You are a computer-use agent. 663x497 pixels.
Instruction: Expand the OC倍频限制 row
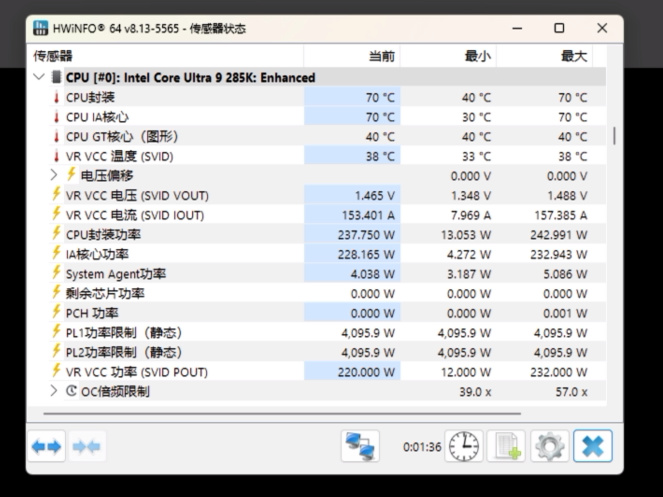[x=54, y=391]
